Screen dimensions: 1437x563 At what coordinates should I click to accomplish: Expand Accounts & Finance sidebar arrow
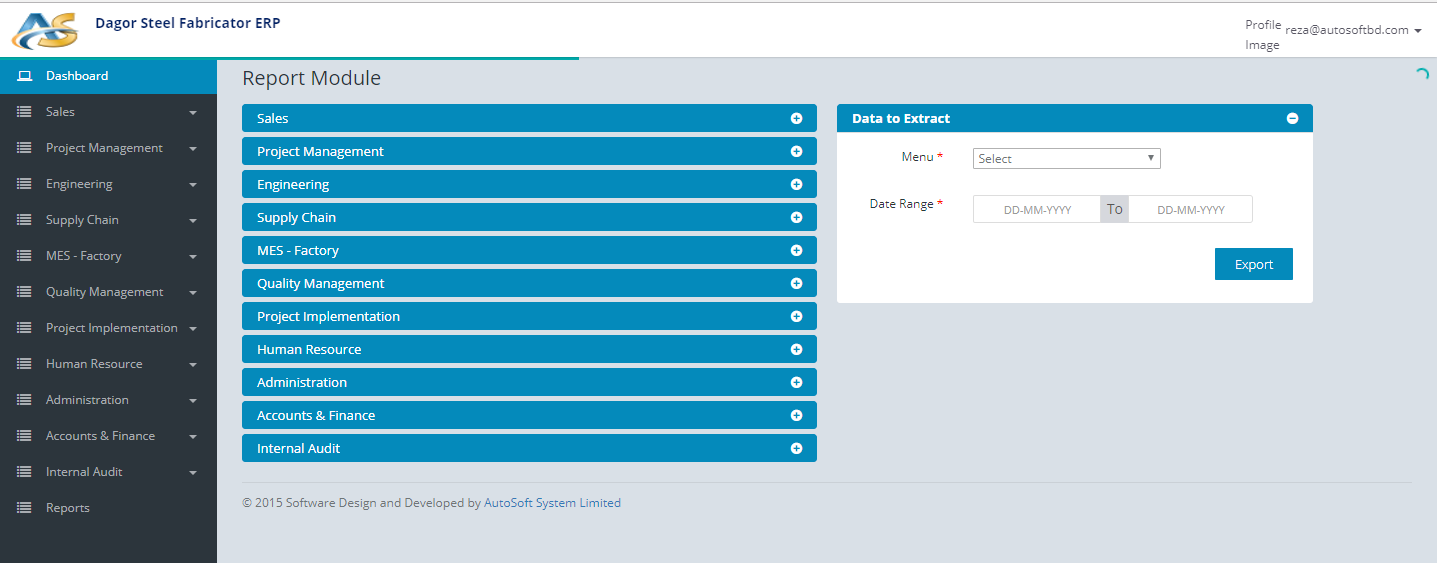coord(192,437)
